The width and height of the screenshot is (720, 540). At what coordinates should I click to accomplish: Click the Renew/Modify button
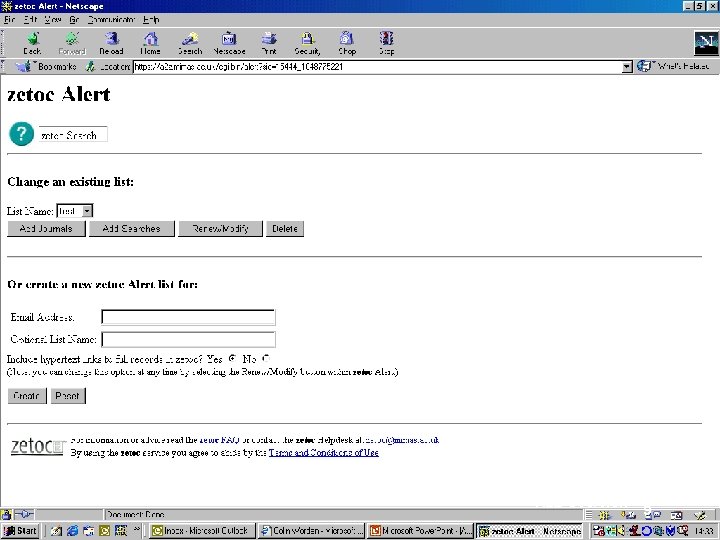[x=220, y=229]
